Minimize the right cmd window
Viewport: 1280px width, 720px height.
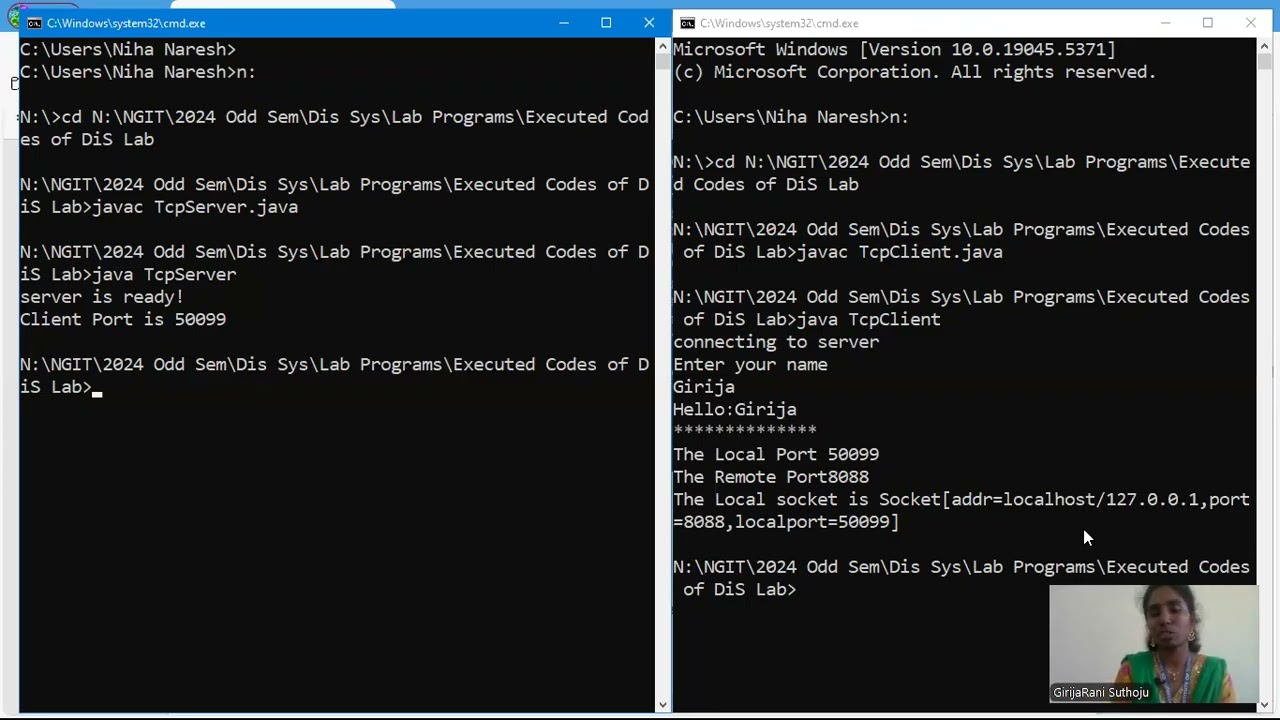(1165, 23)
